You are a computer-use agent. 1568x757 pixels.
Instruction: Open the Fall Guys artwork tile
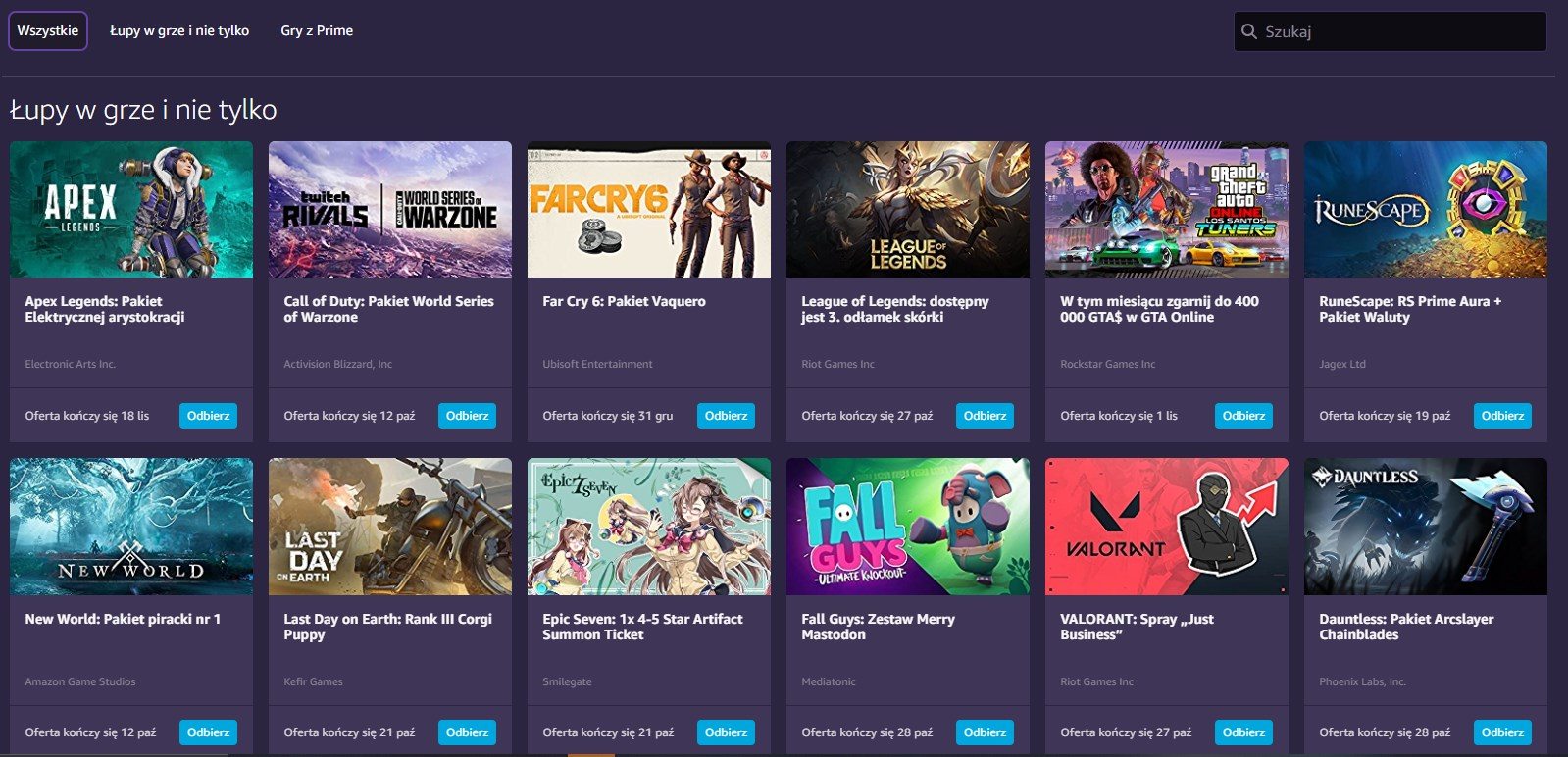tap(908, 527)
